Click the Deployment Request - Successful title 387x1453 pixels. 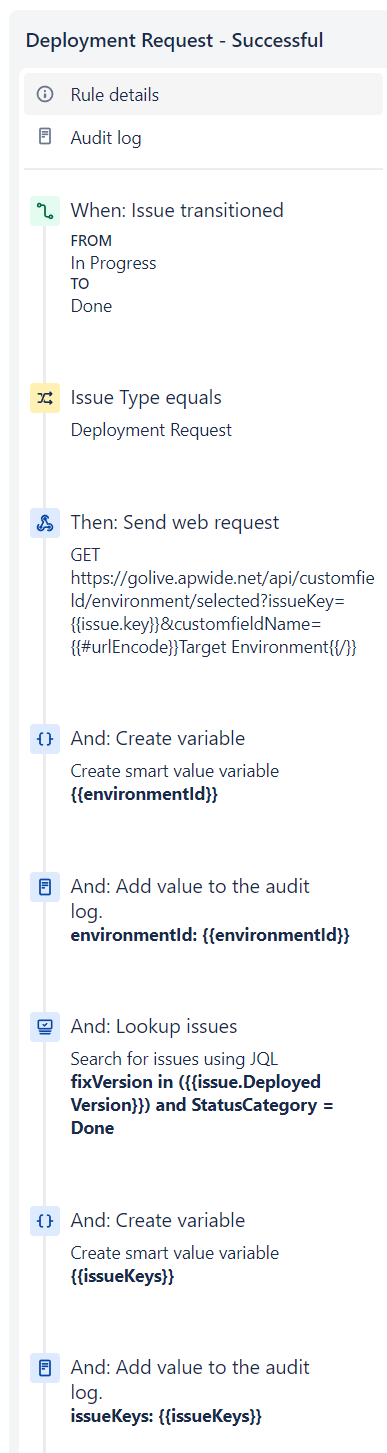[x=174, y=40]
